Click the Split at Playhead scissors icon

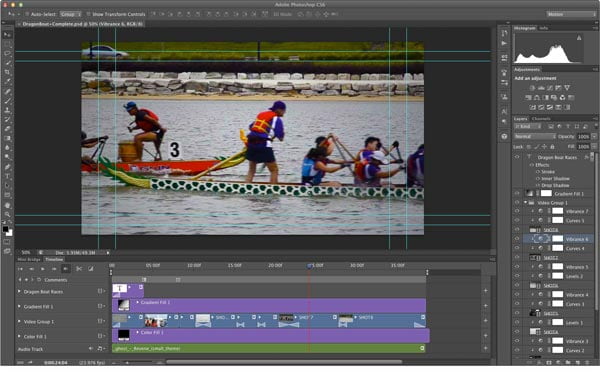(x=79, y=269)
